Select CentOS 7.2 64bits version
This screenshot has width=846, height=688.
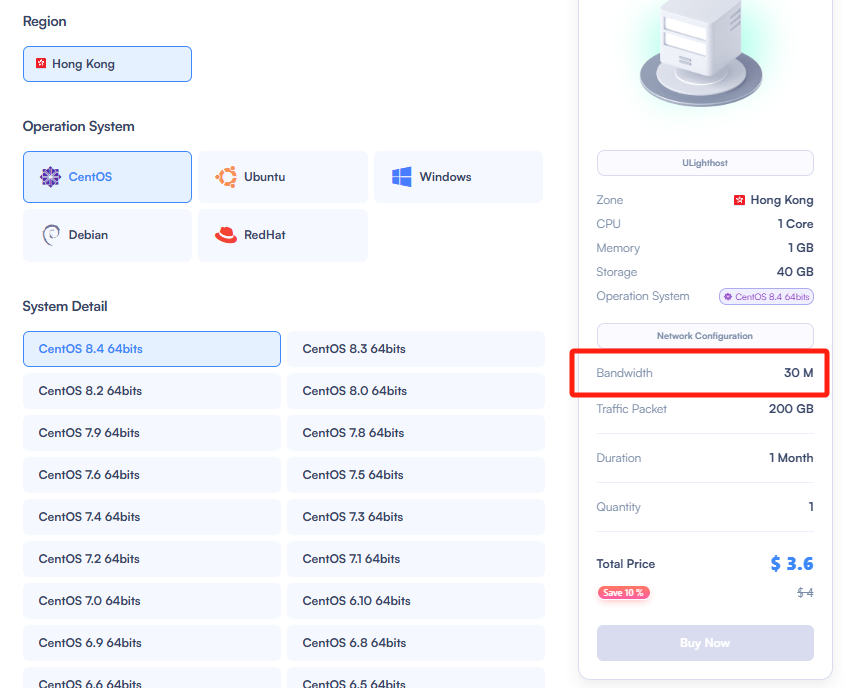152,560
